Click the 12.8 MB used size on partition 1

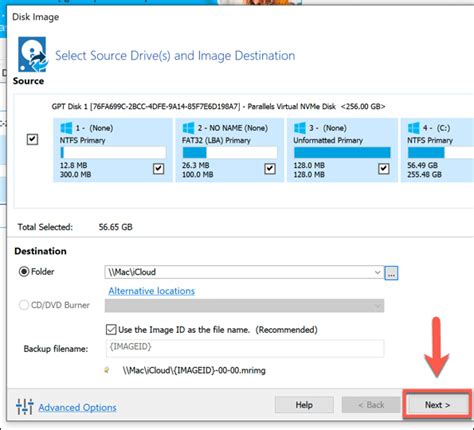73,165
